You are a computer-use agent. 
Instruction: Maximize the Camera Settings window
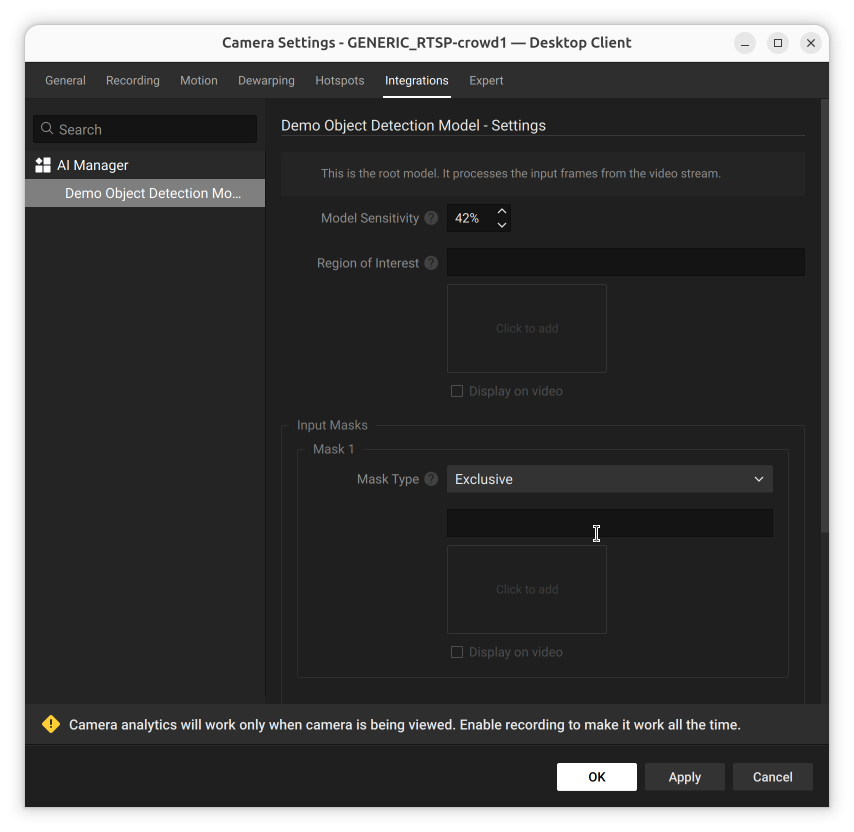(778, 43)
